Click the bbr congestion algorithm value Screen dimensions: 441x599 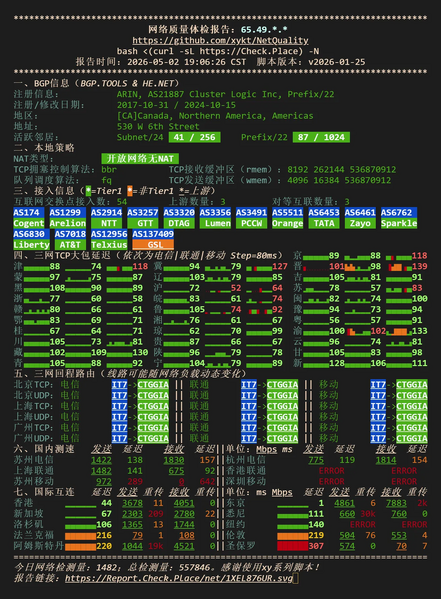(x=109, y=169)
